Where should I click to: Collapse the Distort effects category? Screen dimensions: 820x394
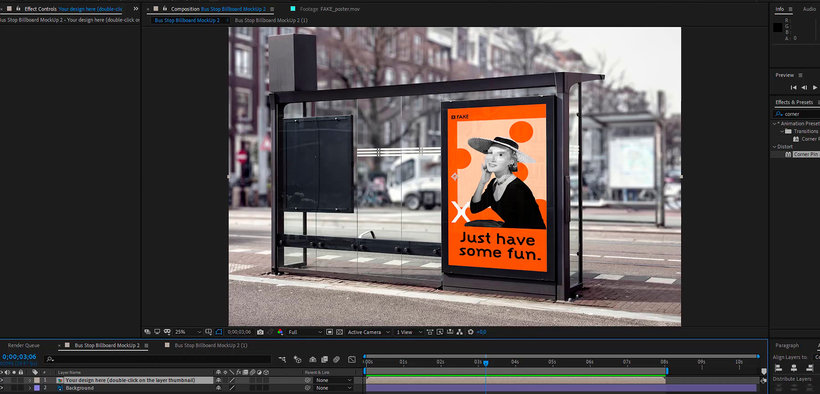pyautogui.click(x=775, y=147)
